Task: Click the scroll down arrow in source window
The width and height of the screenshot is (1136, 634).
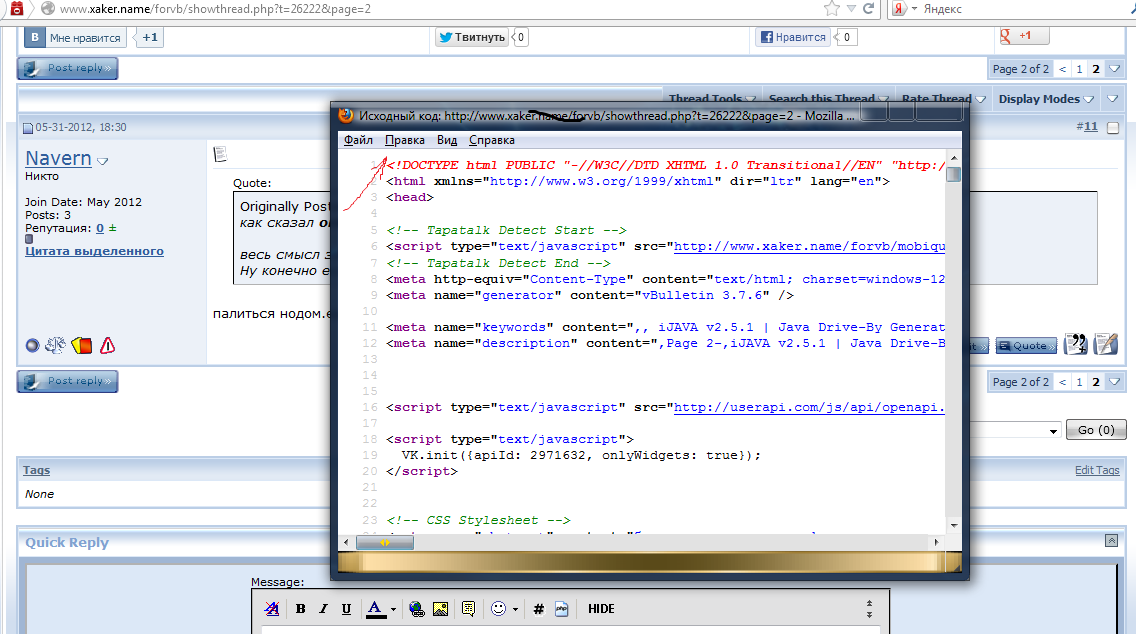Action: 953,525
